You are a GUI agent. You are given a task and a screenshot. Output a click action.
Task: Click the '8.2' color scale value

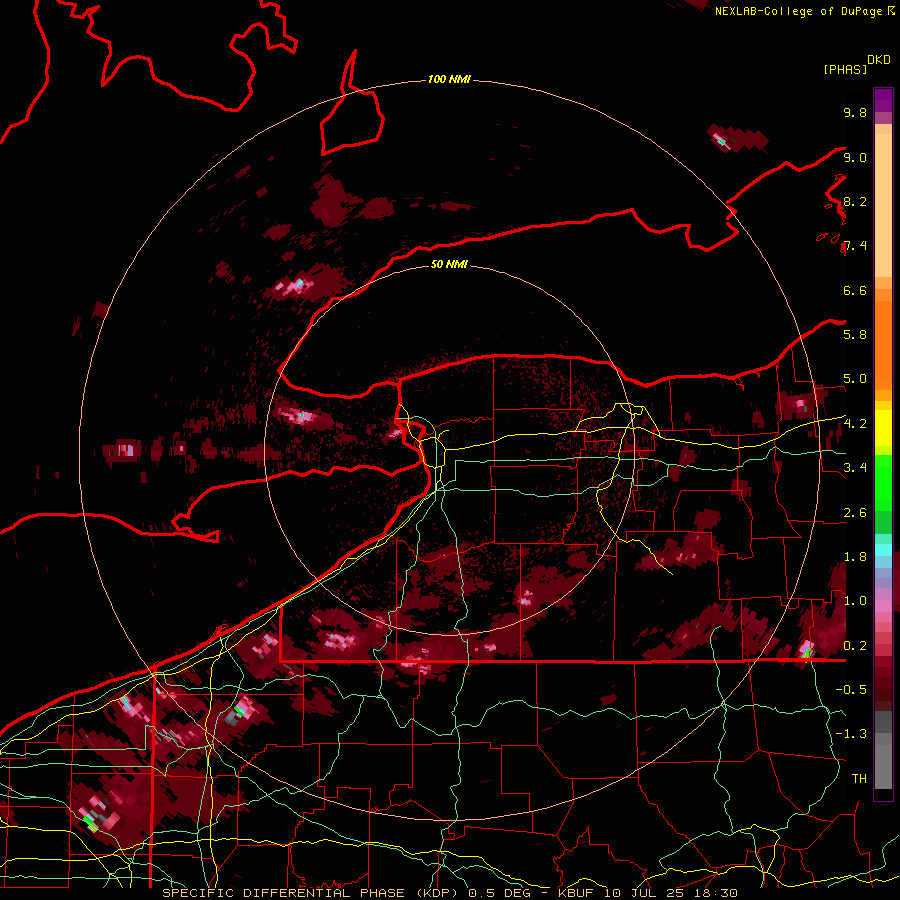(x=855, y=201)
